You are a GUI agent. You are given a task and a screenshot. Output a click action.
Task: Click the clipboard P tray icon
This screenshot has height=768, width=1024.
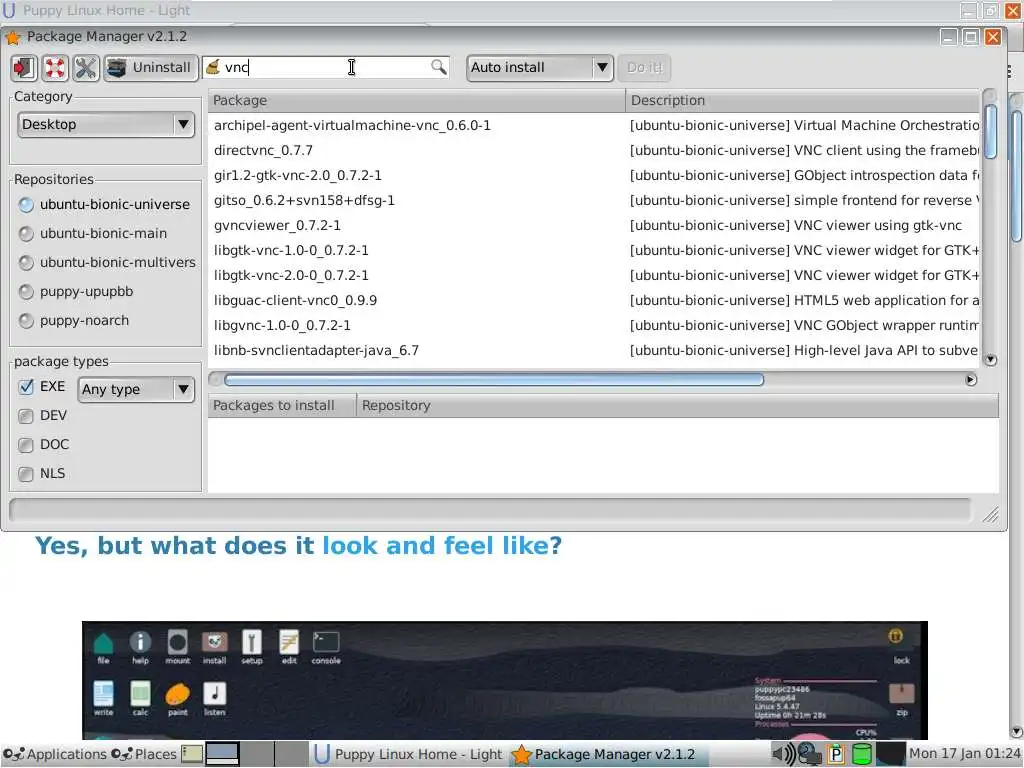(835, 754)
